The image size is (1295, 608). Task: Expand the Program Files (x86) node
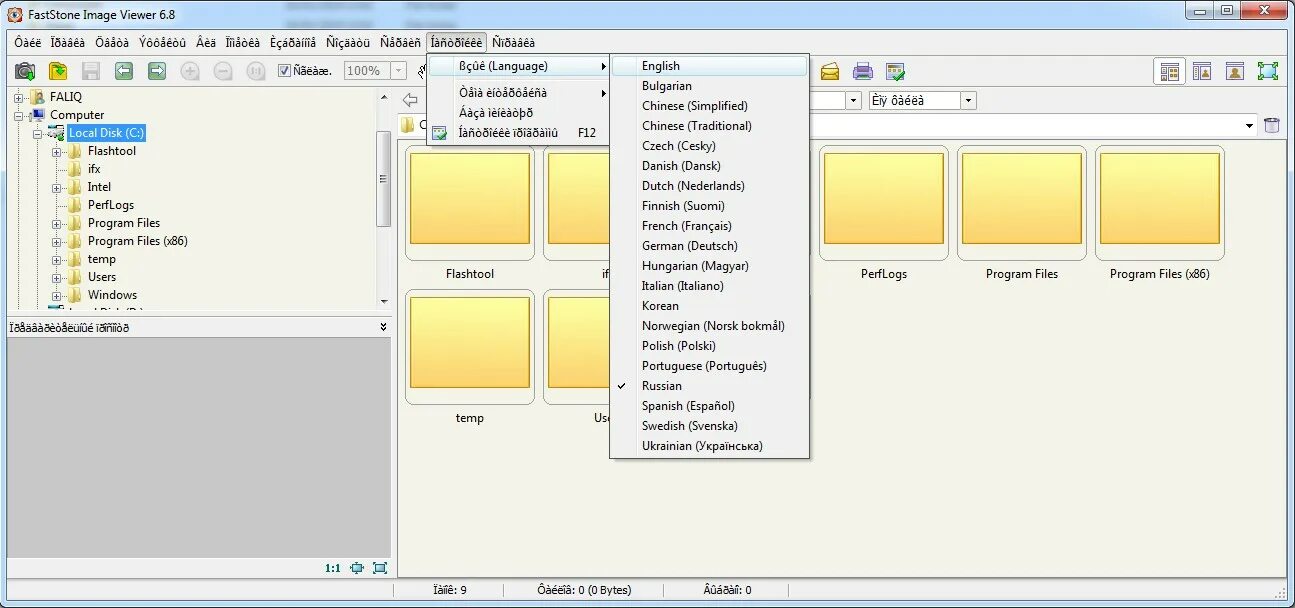pos(57,241)
